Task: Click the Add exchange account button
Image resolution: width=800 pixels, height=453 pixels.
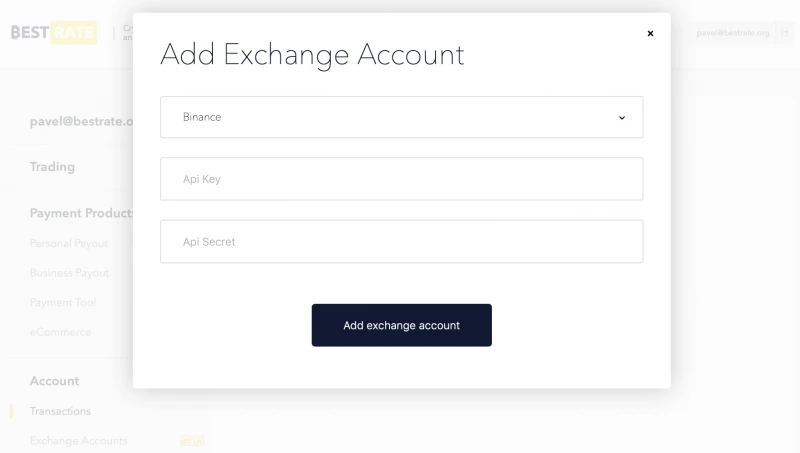Action: (402, 325)
